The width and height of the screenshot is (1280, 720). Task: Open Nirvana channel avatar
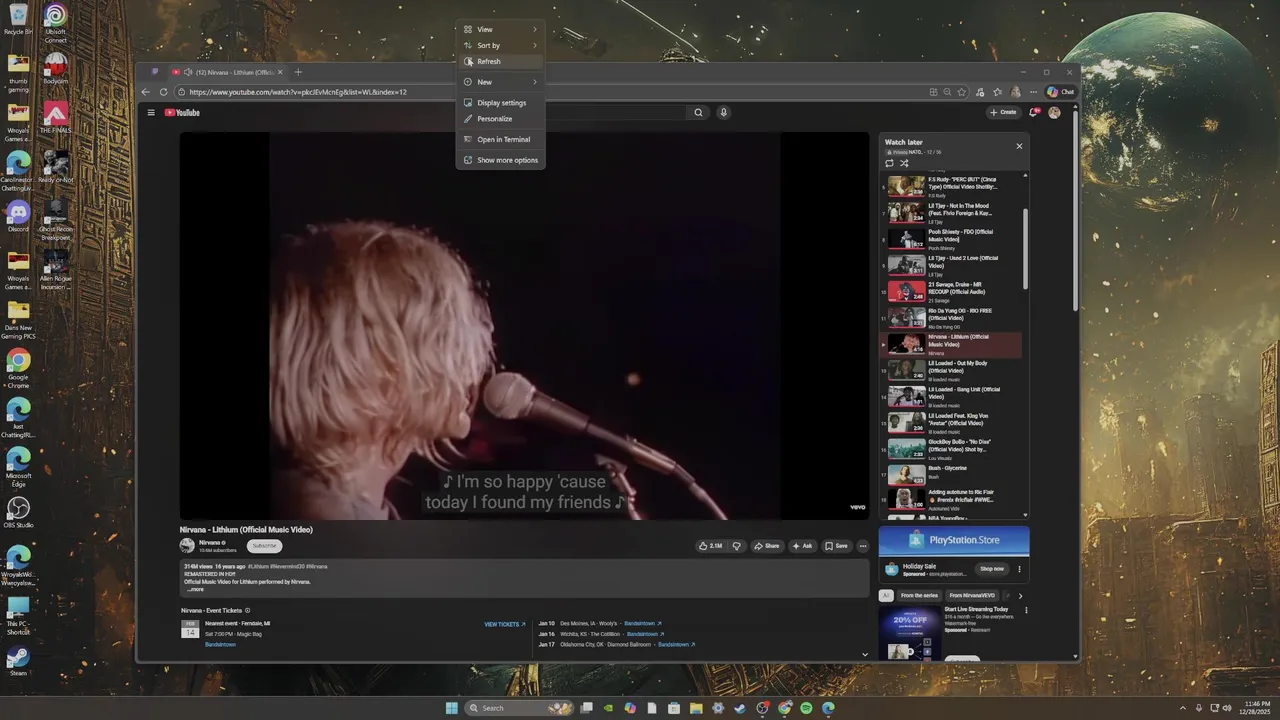187,545
